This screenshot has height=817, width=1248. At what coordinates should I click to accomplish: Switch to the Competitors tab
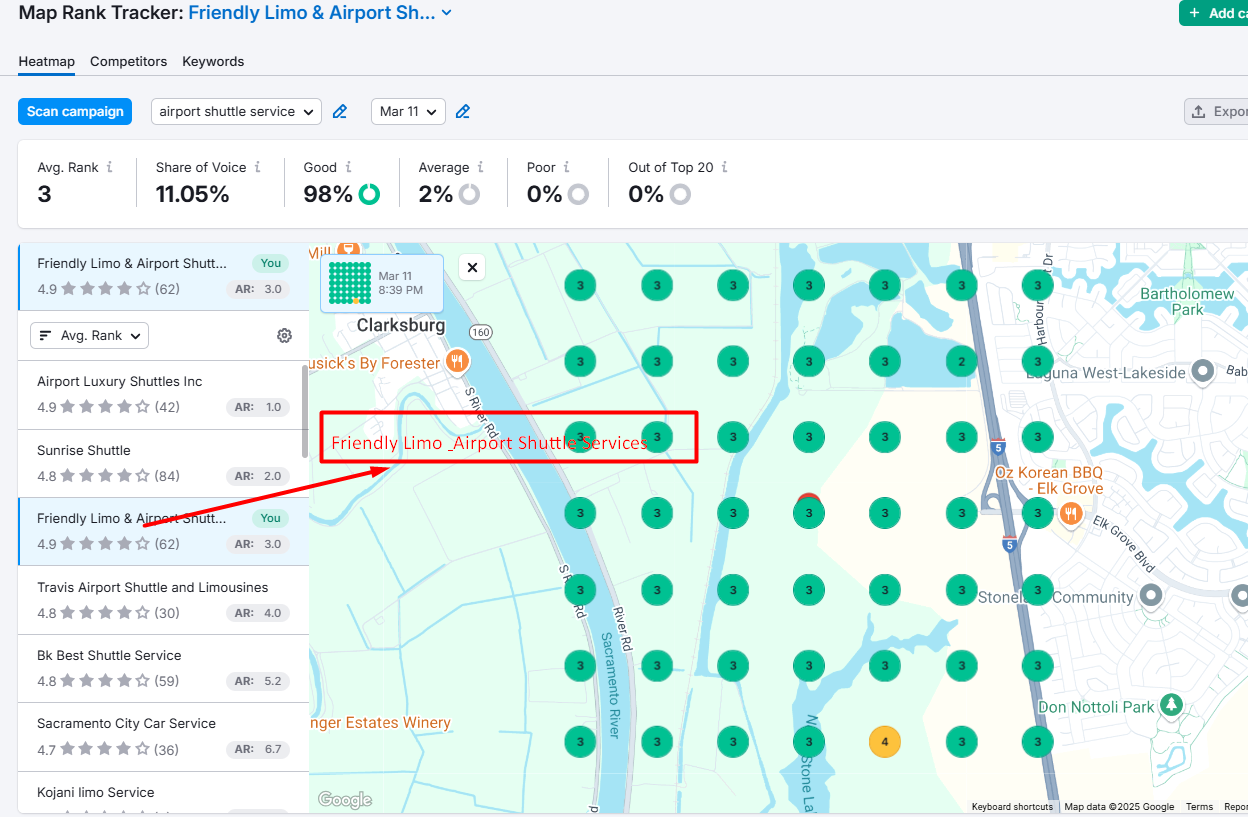pos(128,61)
